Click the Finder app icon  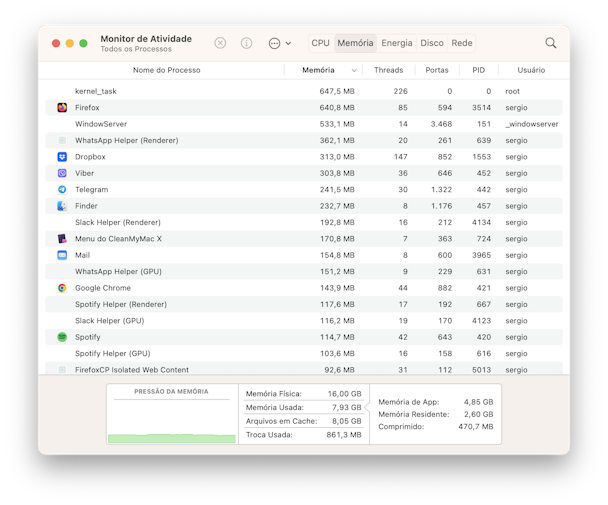click(x=62, y=206)
